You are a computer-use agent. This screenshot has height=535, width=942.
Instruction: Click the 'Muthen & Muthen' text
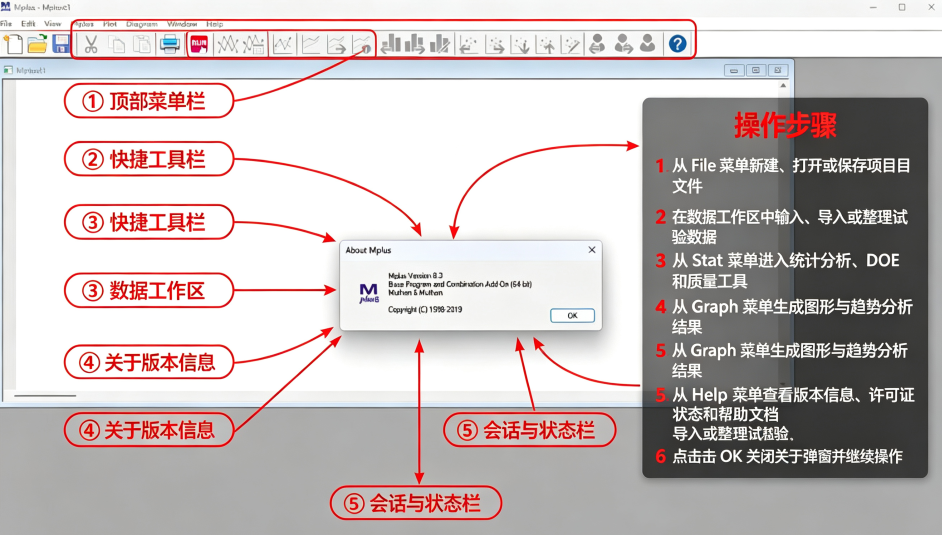(415, 292)
